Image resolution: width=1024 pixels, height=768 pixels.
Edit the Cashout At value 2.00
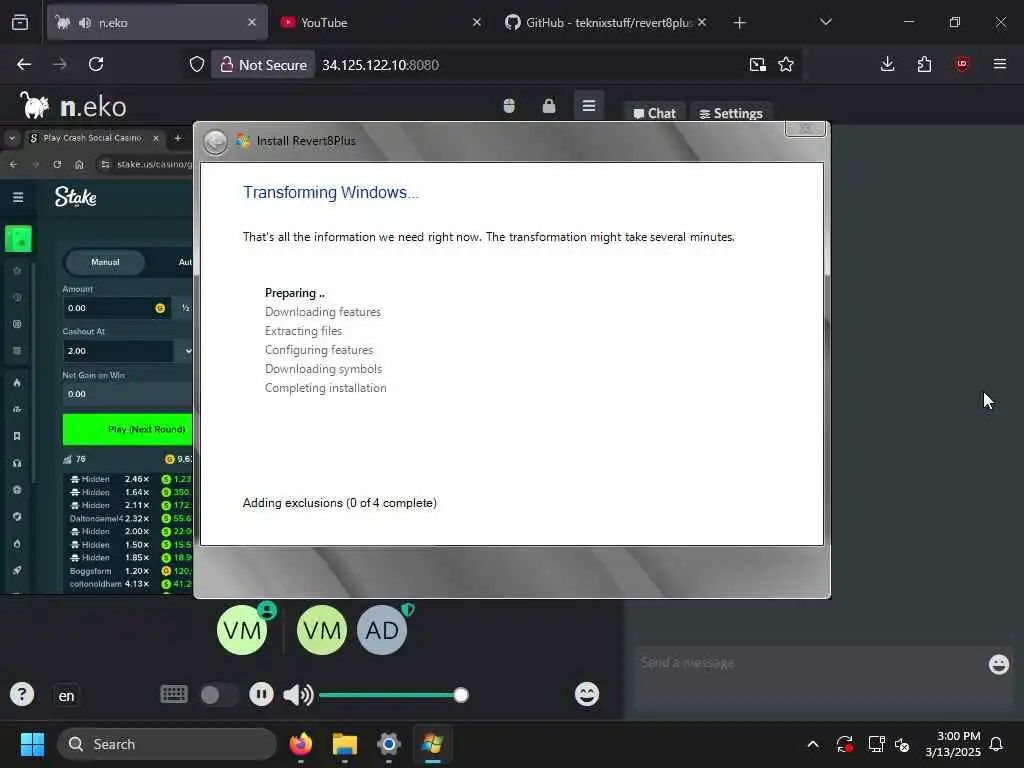(118, 351)
